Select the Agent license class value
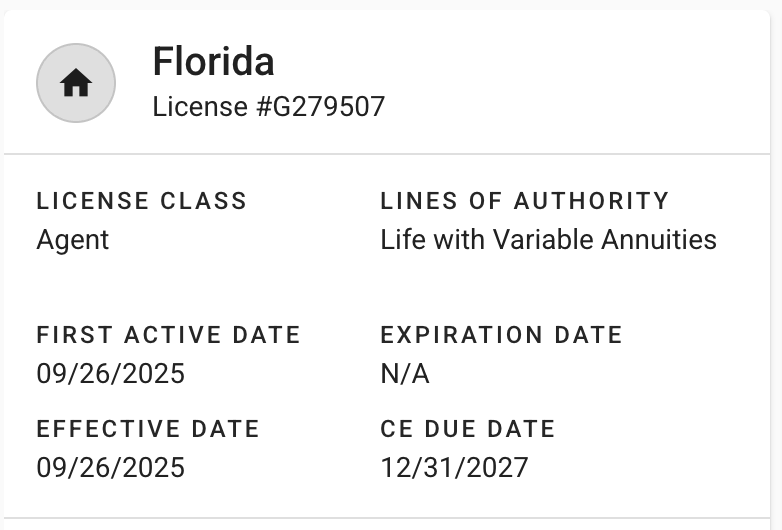This screenshot has height=530, width=782. [x=72, y=240]
